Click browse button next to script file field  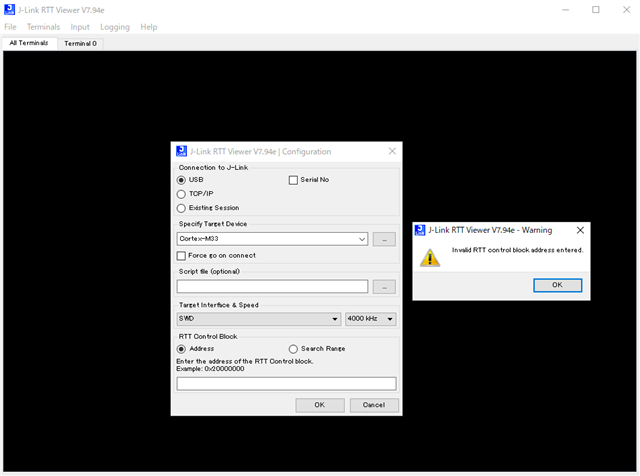point(384,287)
